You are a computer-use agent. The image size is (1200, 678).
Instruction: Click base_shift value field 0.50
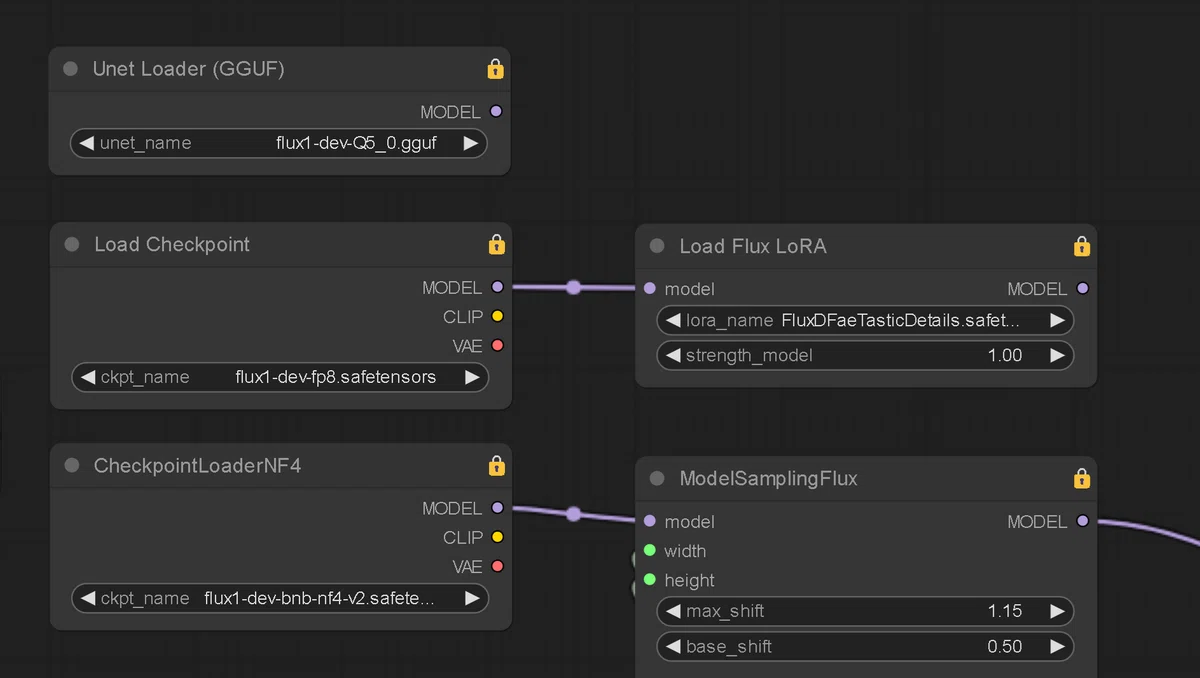pos(865,646)
